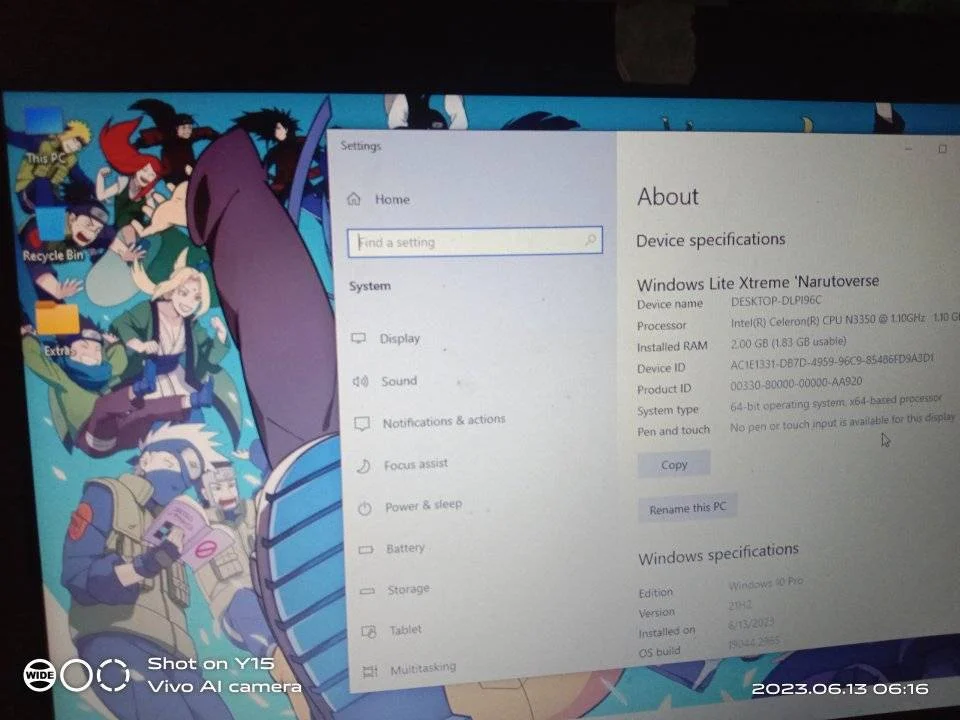Click the Windows specifications heading
The image size is (960, 720).
[x=719, y=554]
